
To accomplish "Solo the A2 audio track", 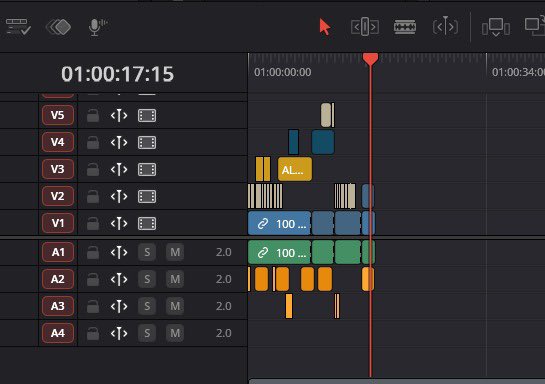I will pos(147,279).
